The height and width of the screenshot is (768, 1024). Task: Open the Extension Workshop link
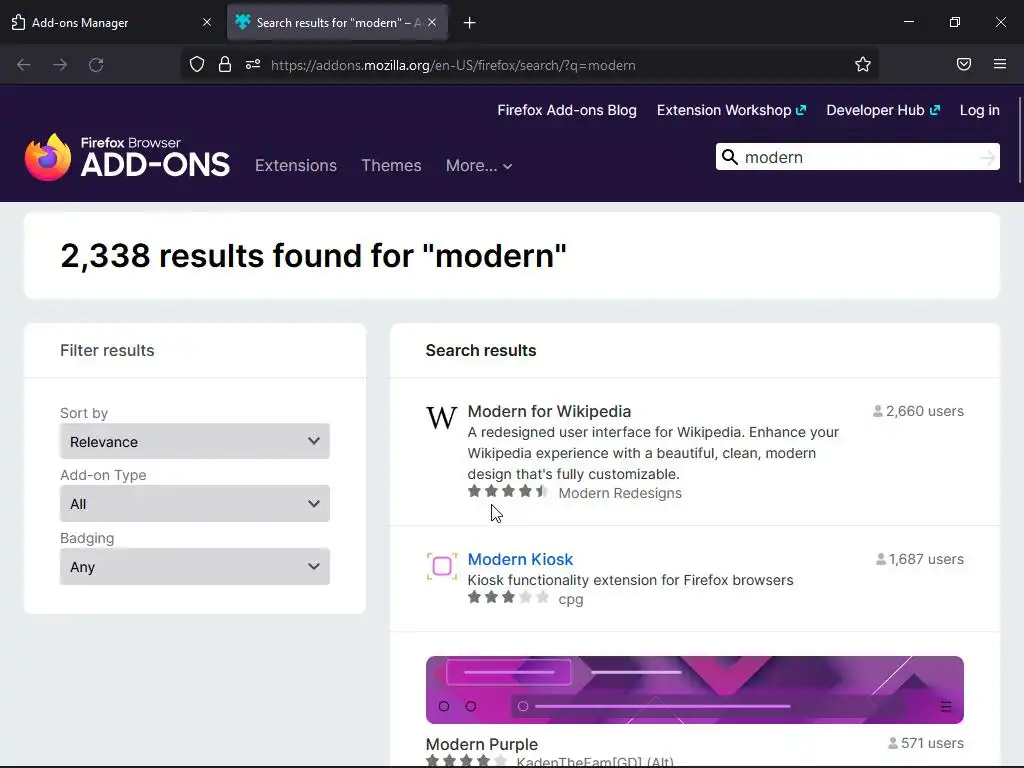click(731, 110)
